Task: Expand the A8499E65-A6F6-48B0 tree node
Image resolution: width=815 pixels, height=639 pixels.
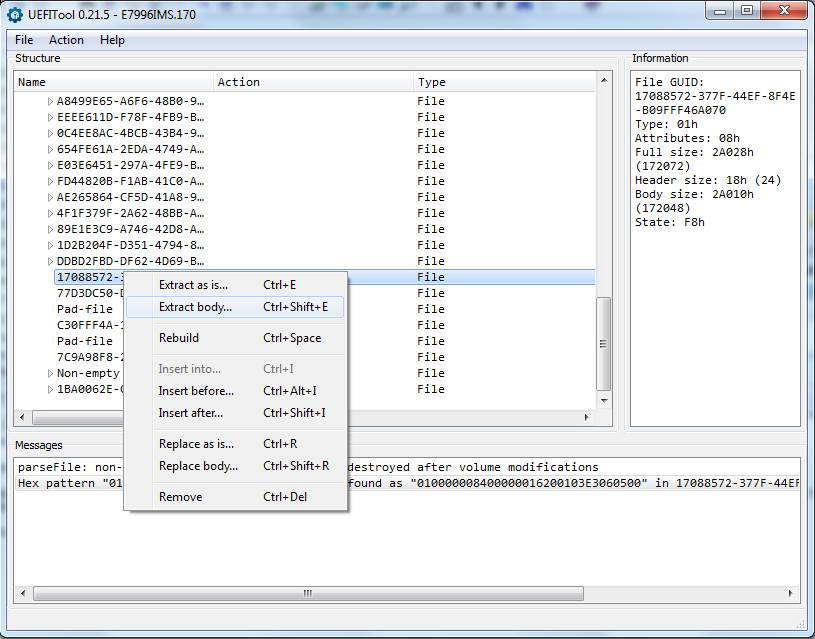Action: pos(50,101)
